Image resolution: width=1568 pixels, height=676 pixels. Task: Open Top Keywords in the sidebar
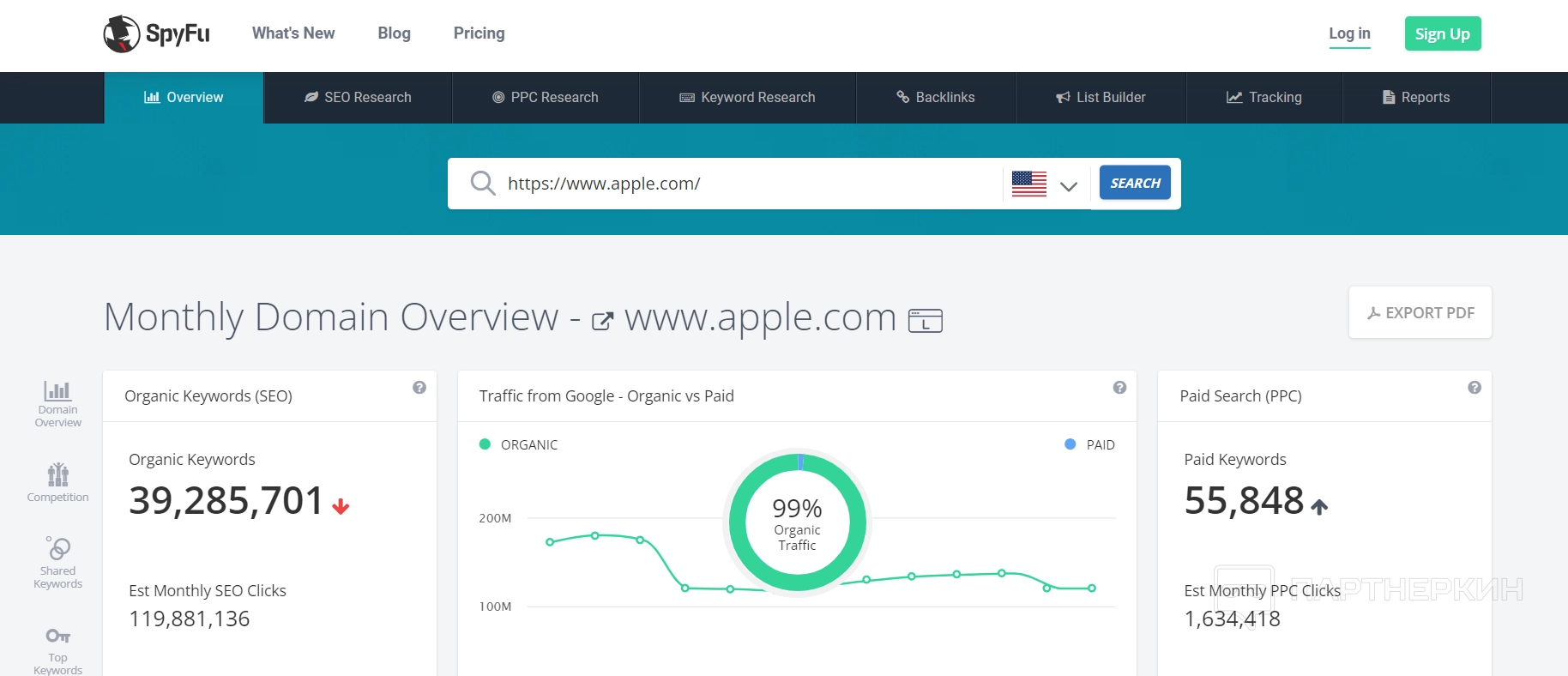(58, 651)
